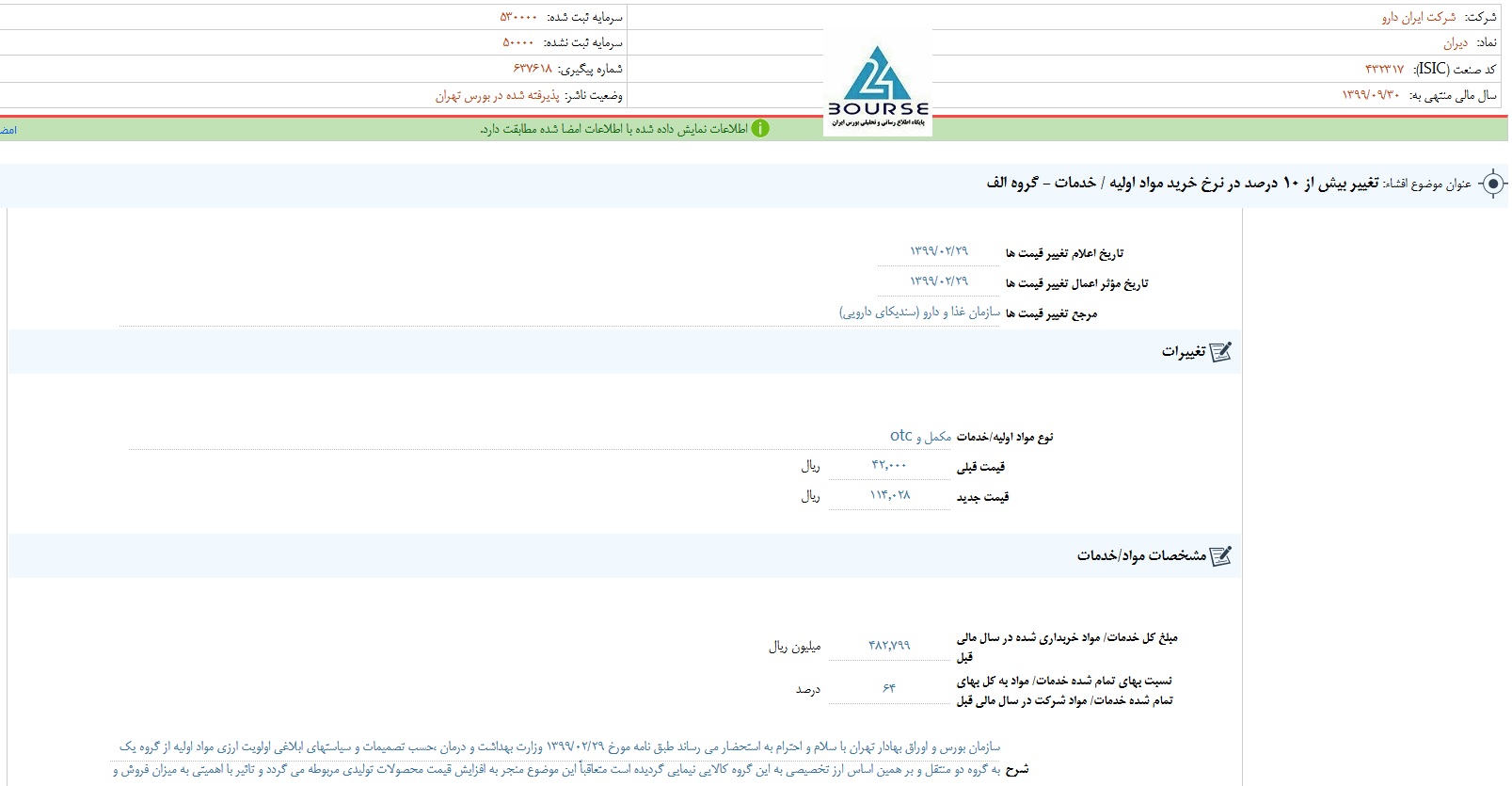Click the "مرجع تغییر قیمت ها" field label
The image size is (1512, 786).
pos(1052,313)
